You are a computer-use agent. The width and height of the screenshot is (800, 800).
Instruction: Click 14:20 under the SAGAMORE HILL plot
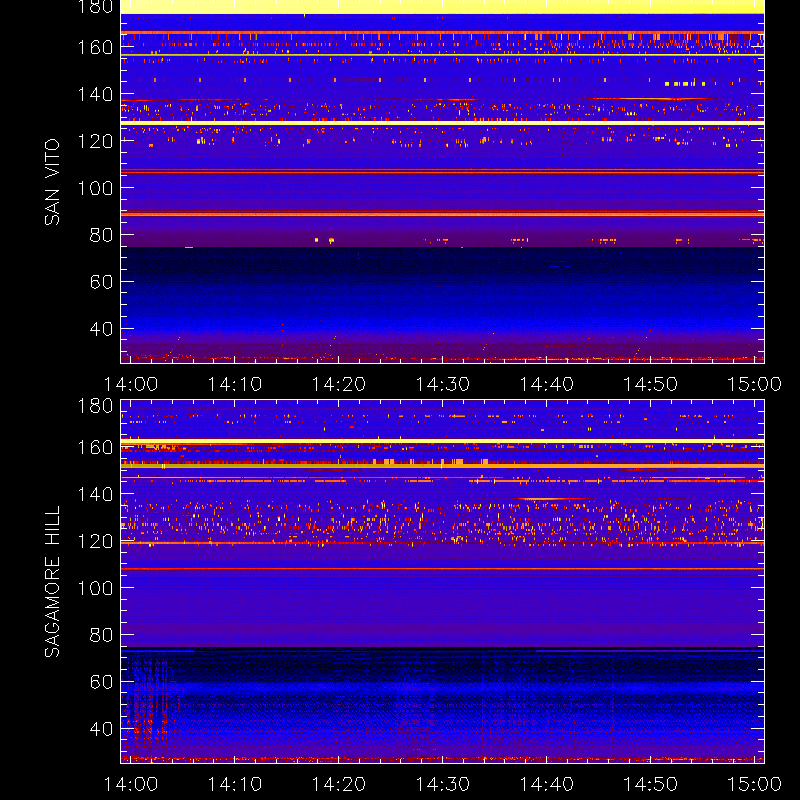click(x=339, y=784)
